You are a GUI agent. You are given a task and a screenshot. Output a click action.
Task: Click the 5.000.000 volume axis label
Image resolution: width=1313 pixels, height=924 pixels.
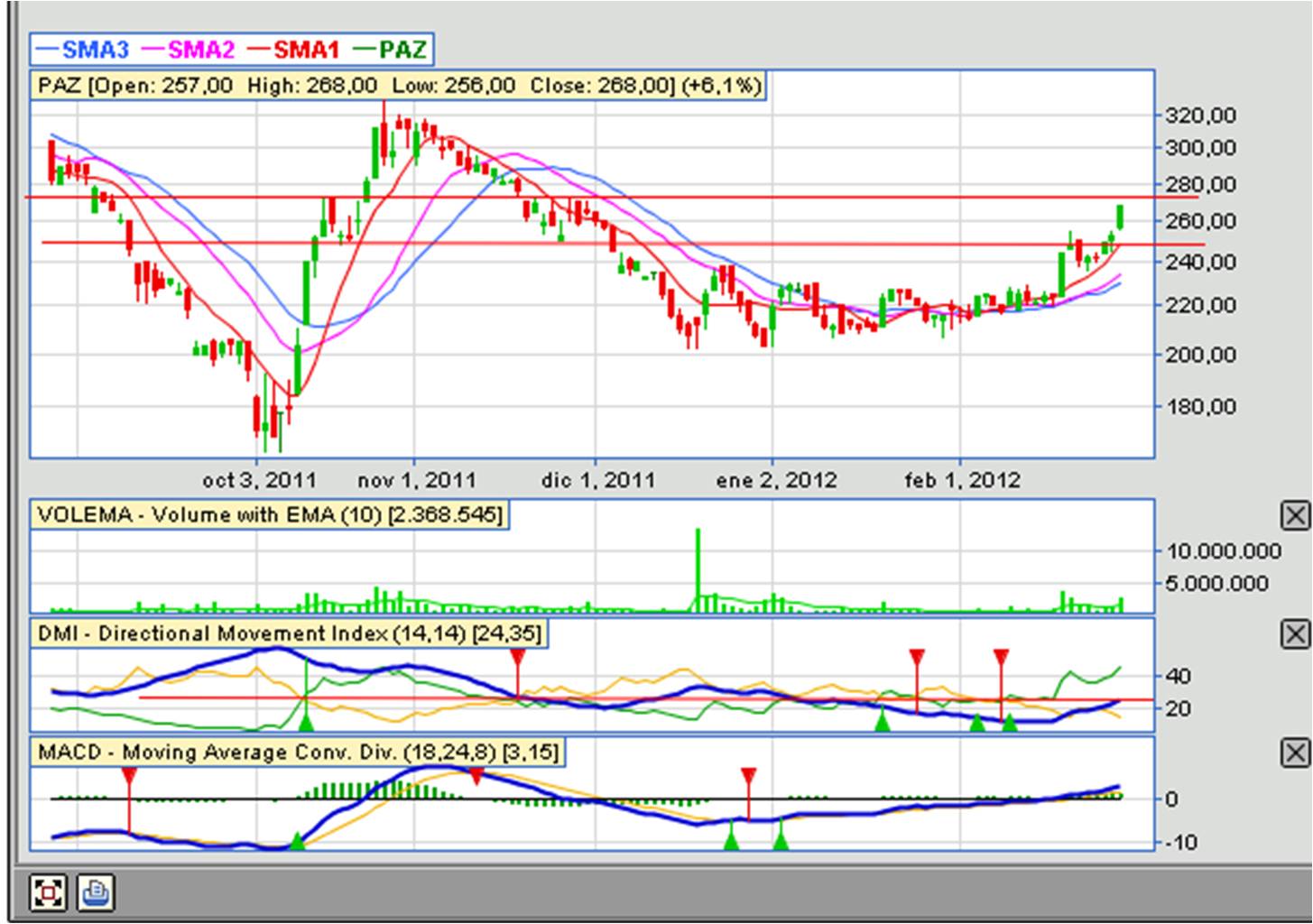coord(1217,584)
